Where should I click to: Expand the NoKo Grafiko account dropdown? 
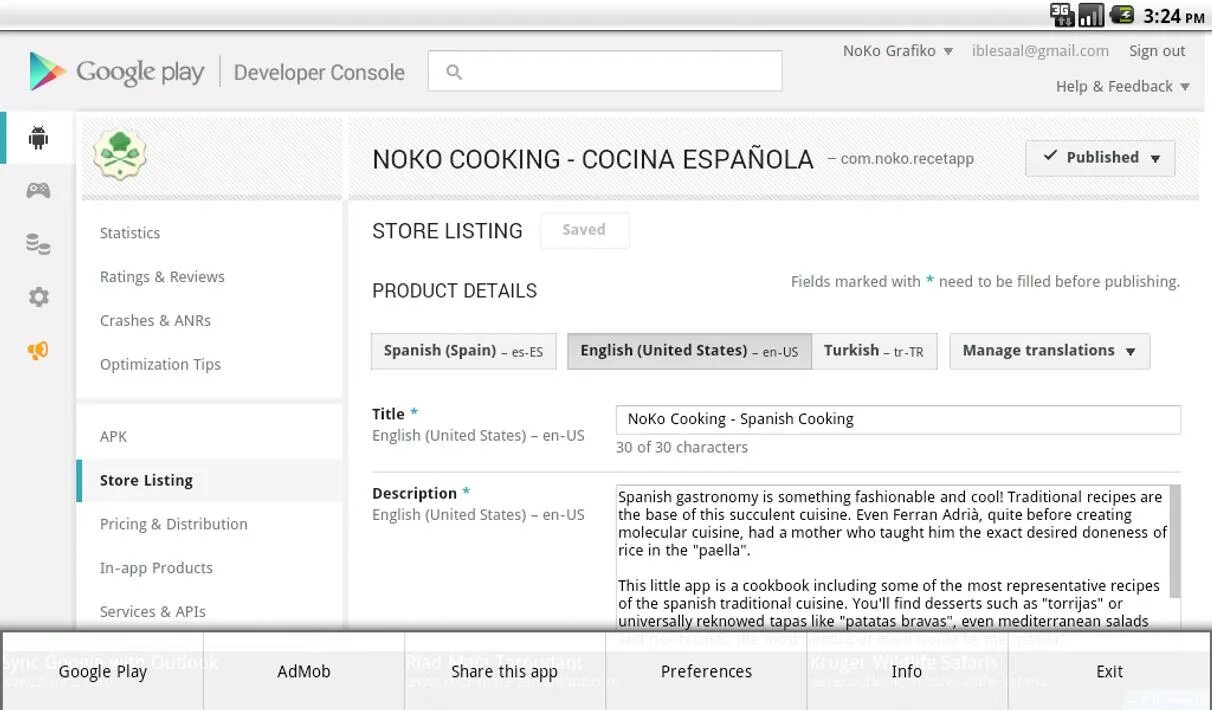pyautogui.click(x=897, y=51)
